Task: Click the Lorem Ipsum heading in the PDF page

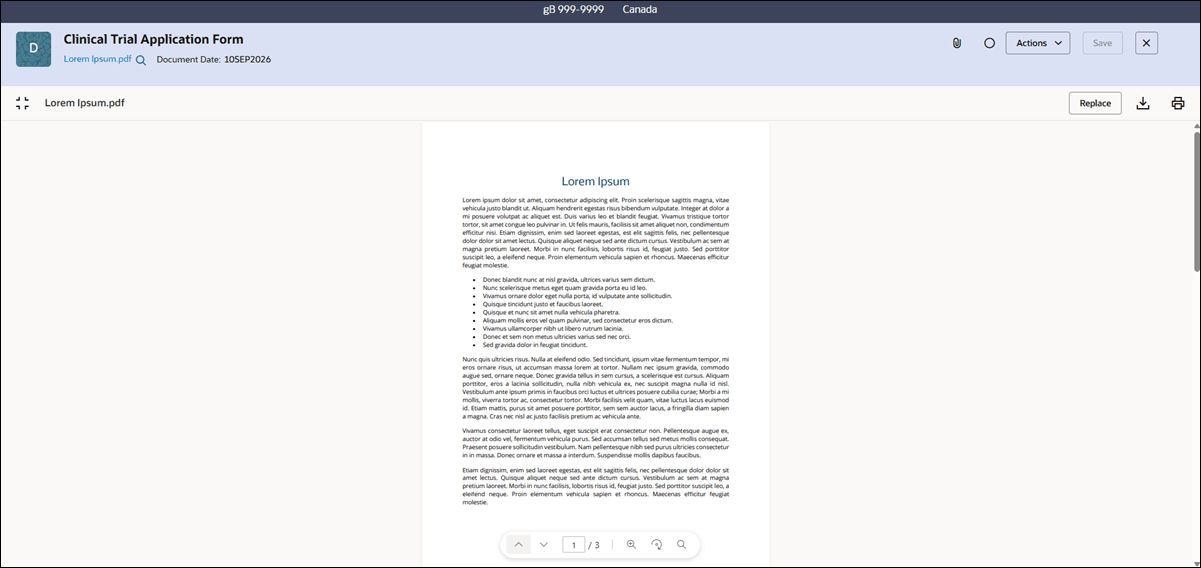Action: click(596, 181)
